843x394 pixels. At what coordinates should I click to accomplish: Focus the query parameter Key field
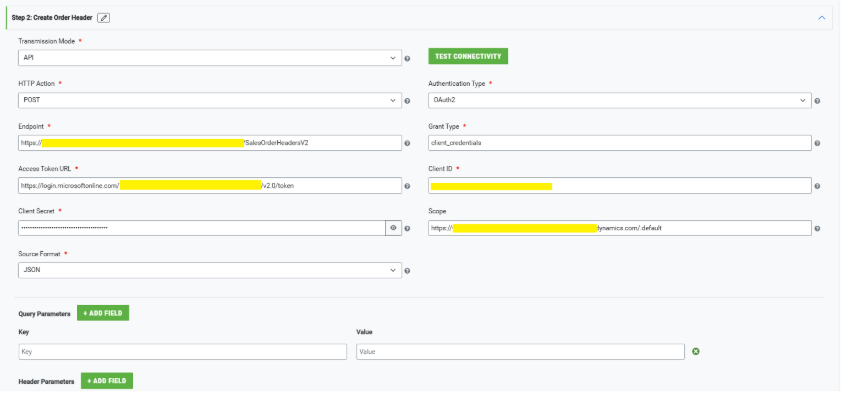tap(182, 352)
